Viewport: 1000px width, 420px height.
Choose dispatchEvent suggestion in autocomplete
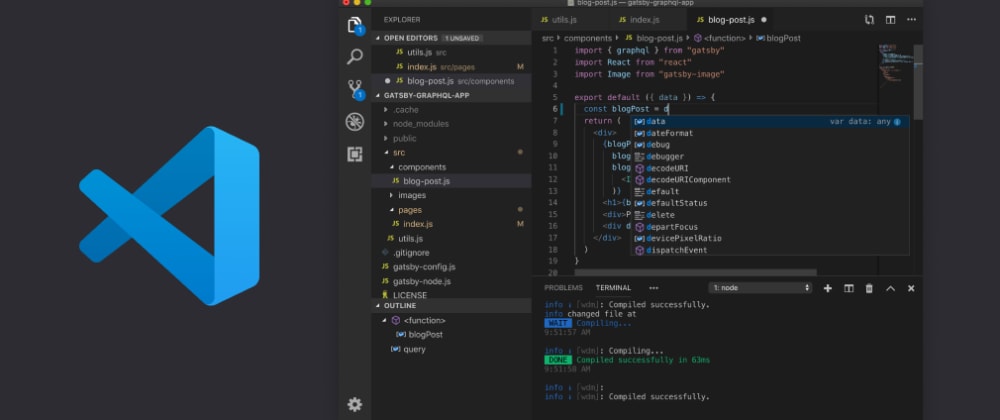click(770, 250)
